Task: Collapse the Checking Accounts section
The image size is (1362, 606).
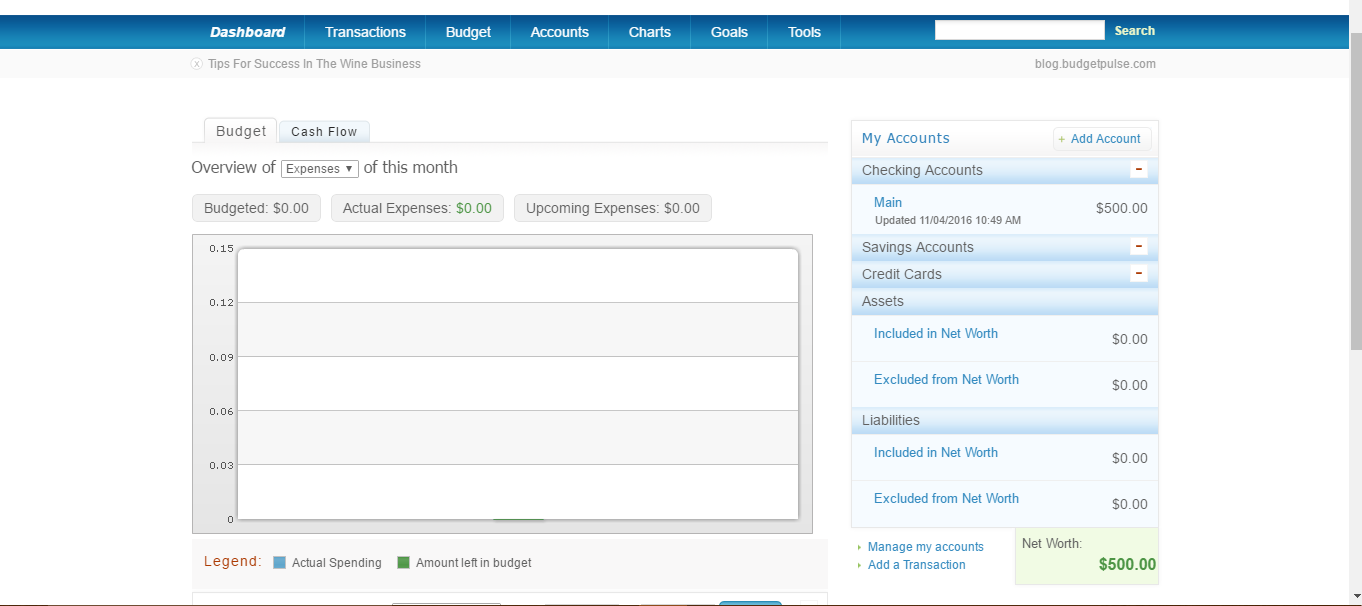Action: (1138, 170)
